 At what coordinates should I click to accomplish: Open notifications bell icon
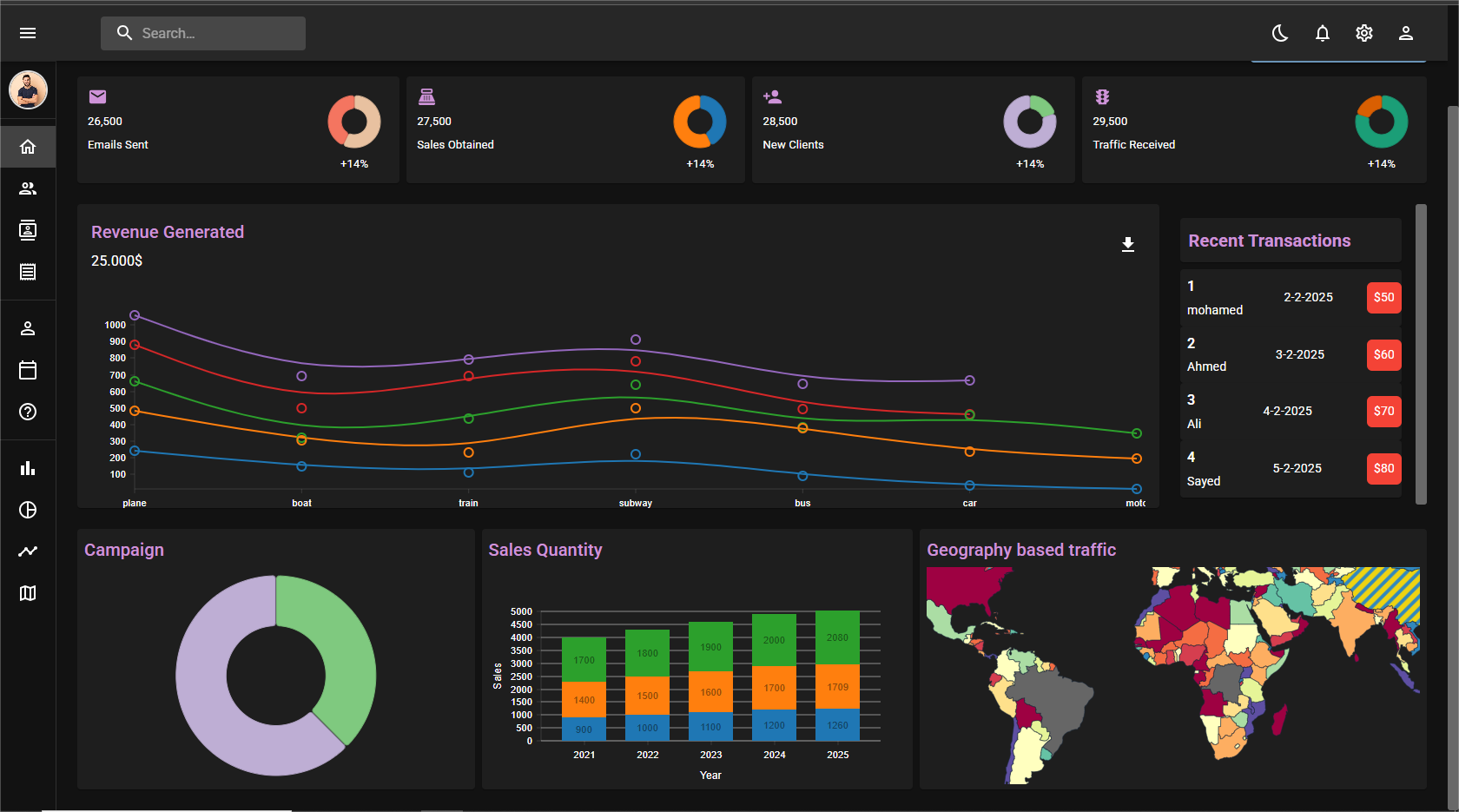[1322, 33]
